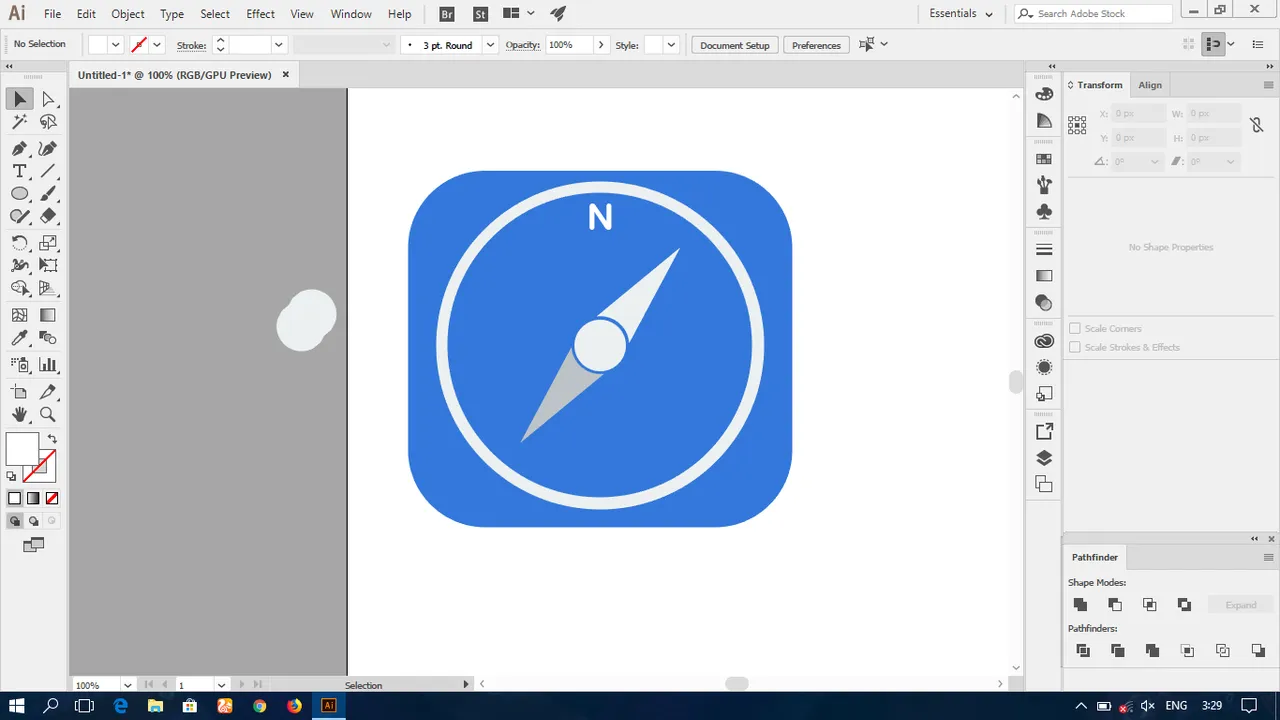Select the Direct Selection tool
Image resolution: width=1280 pixels, height=720 pixels.
48,99
